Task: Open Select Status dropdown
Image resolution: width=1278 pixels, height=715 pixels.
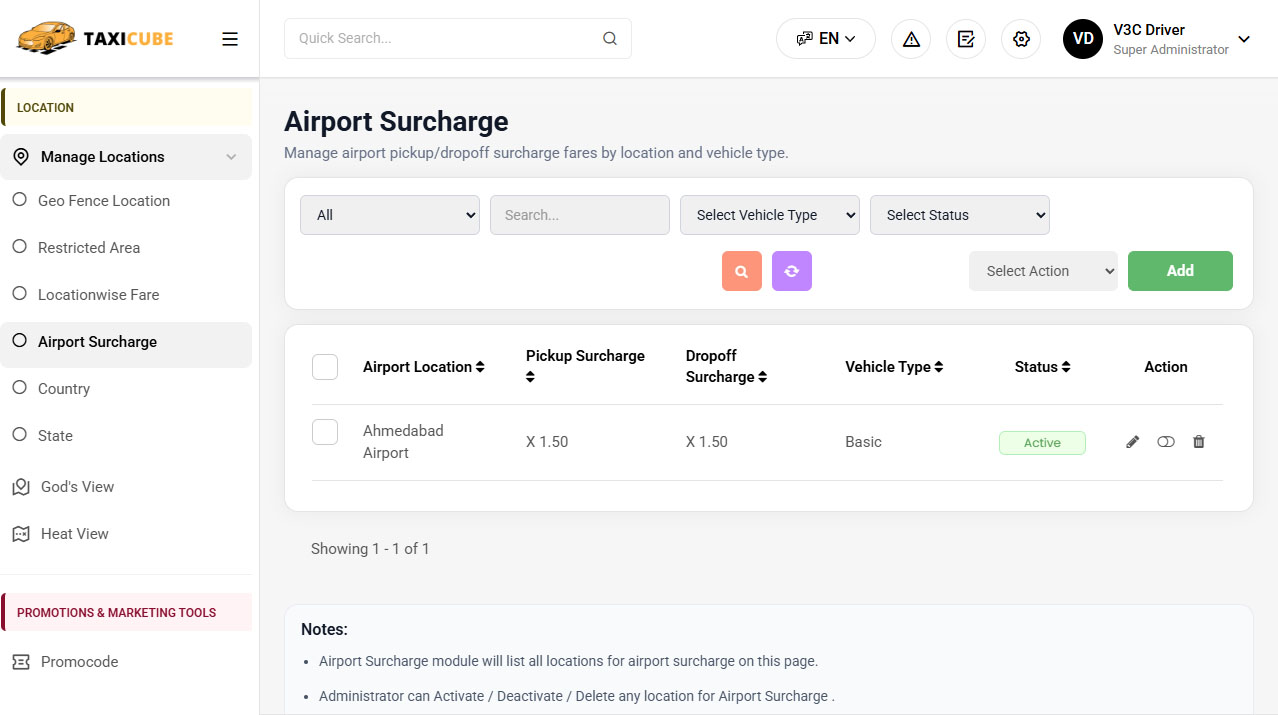Action: [960, 215]
